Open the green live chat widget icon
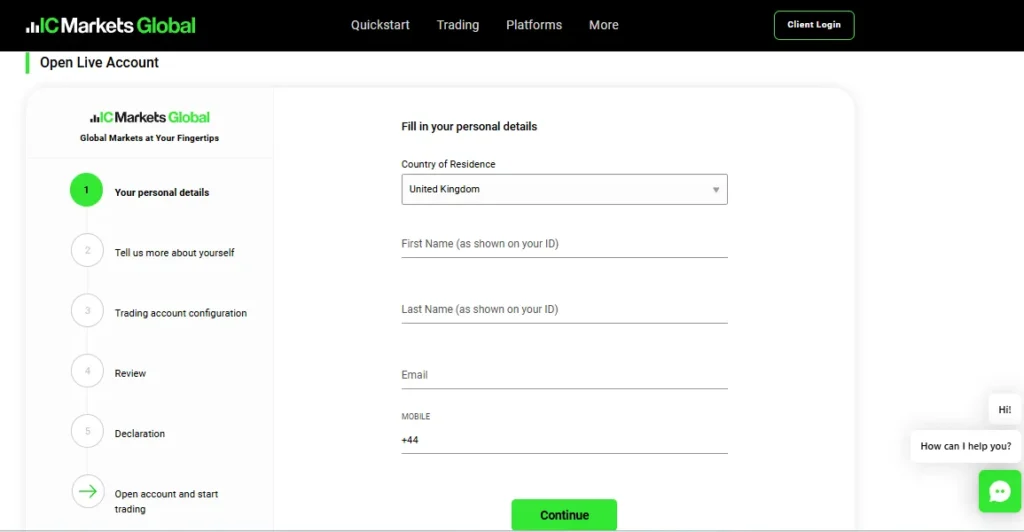The width and height of the screenshot is (1024, 532). click(x=1000, y=492)
